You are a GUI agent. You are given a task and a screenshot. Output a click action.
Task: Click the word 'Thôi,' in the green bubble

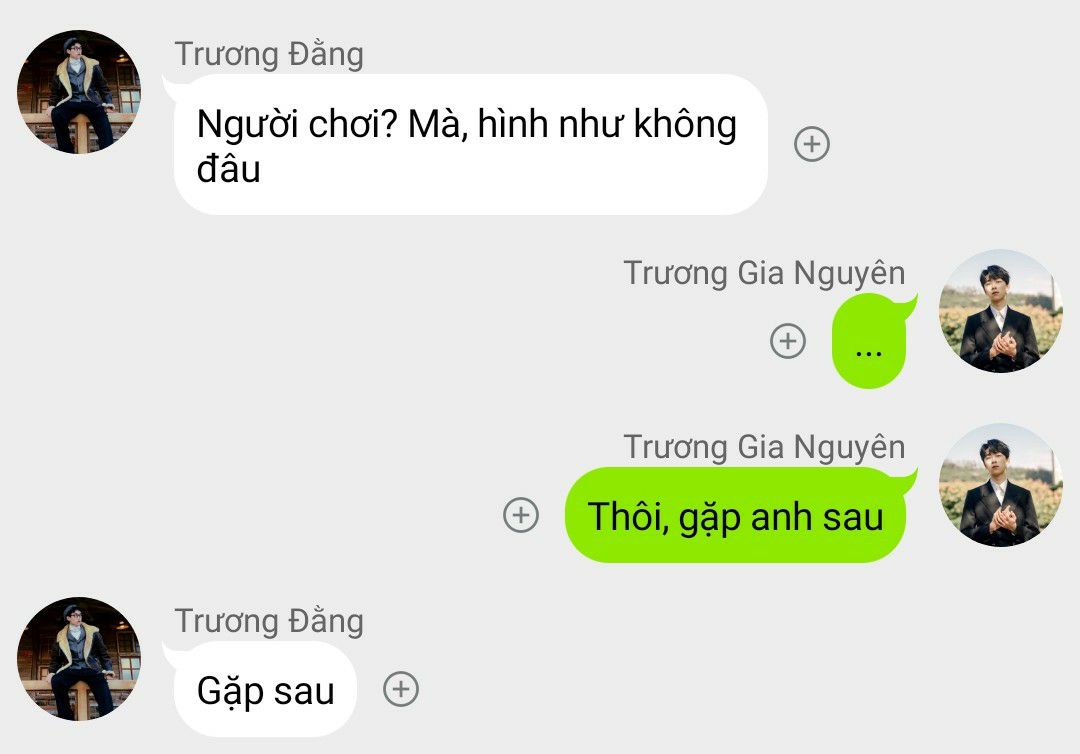click(x=628, y=516)
